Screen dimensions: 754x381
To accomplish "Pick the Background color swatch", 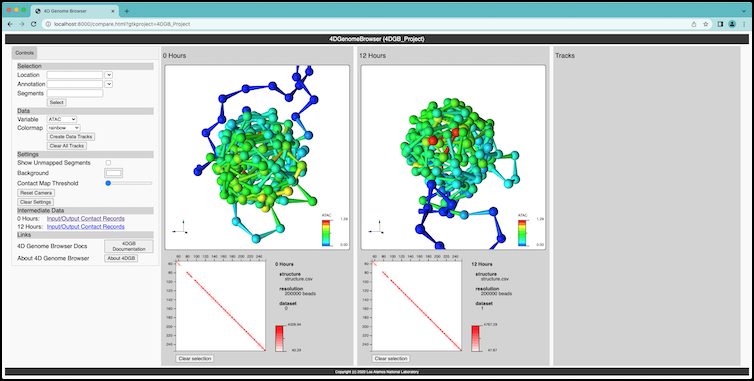I will [113, 173].
